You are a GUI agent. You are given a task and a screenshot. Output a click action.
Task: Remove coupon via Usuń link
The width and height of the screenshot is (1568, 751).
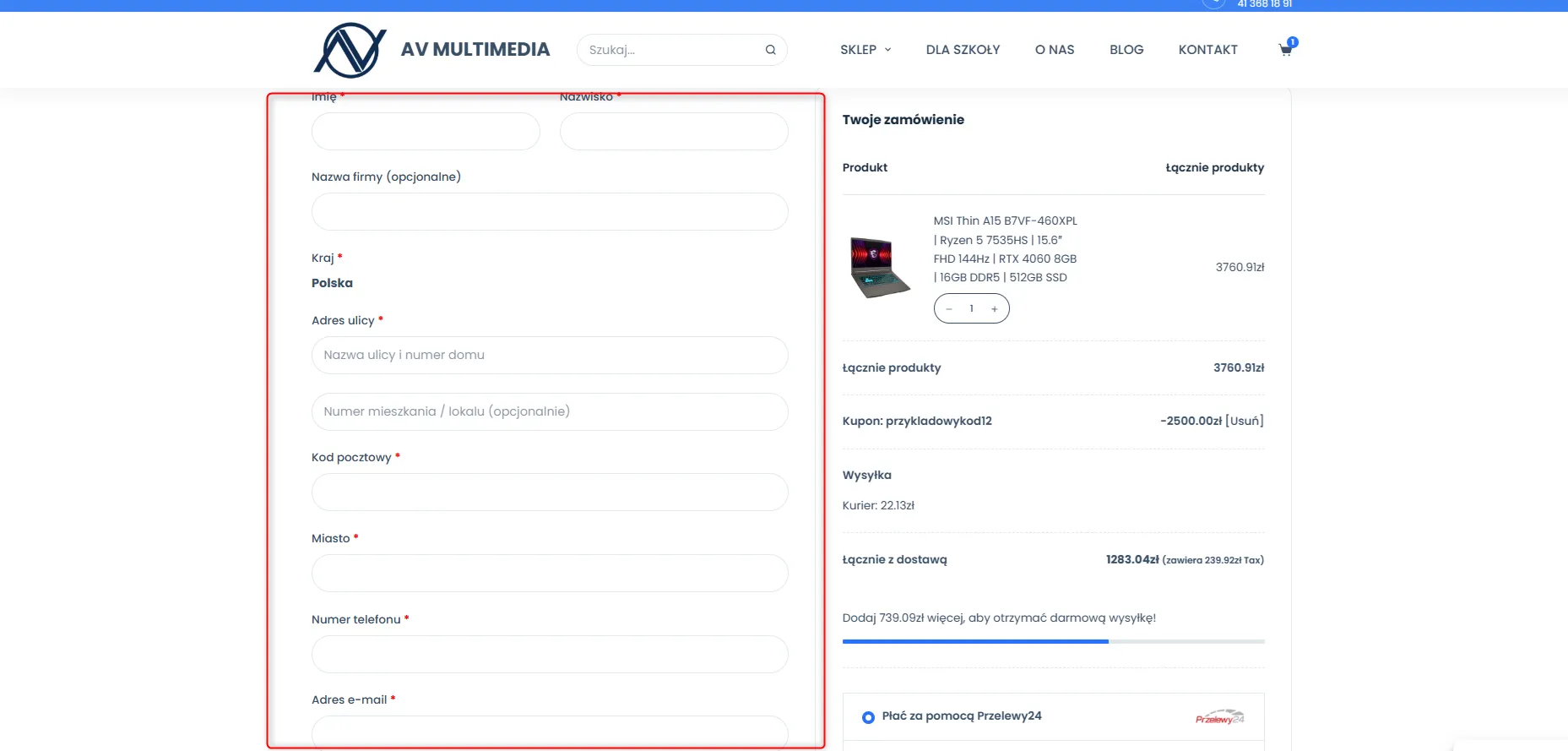coord(1245,421)
